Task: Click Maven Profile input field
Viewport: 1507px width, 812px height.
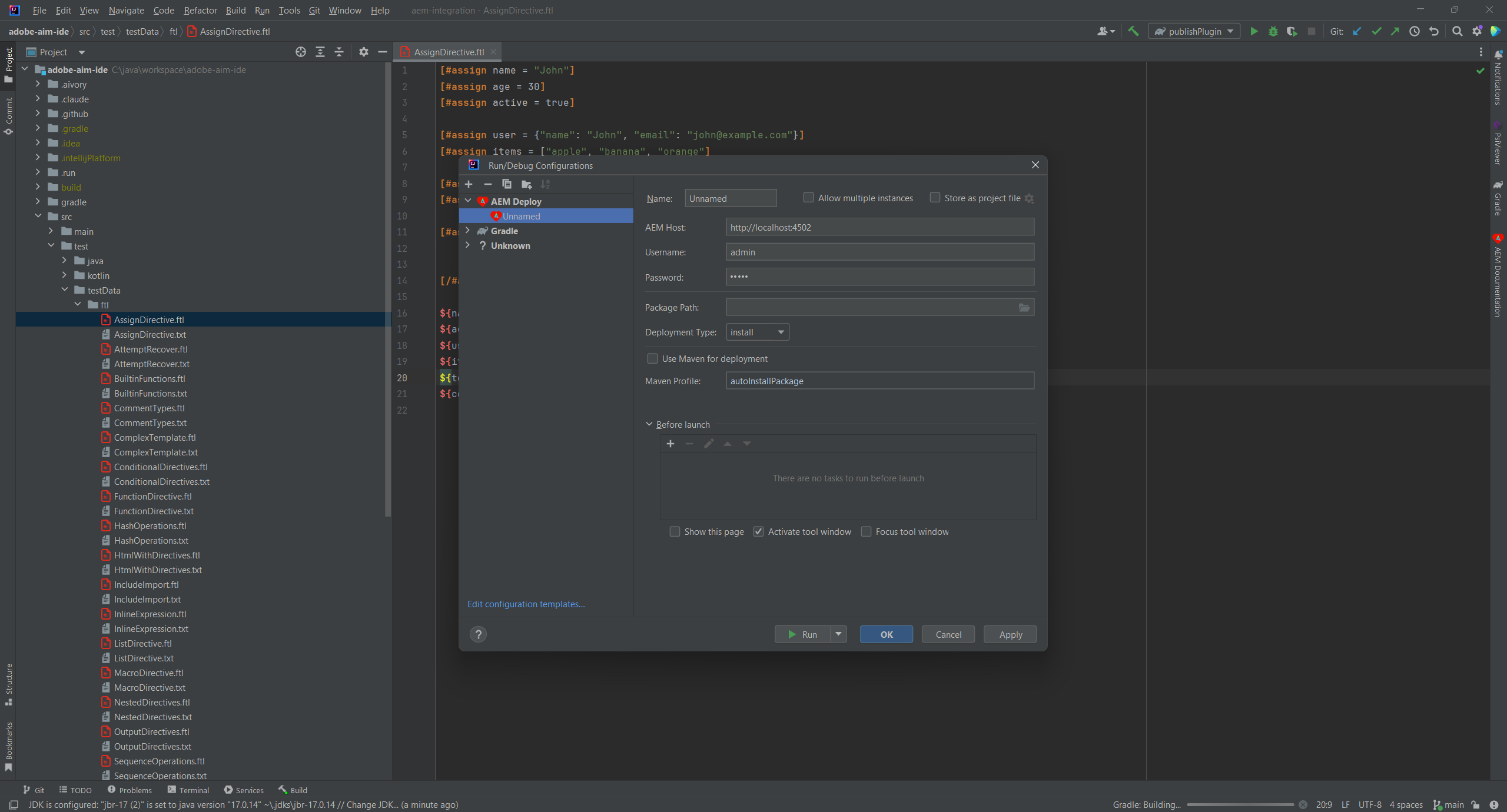Action: coord(880,381)
